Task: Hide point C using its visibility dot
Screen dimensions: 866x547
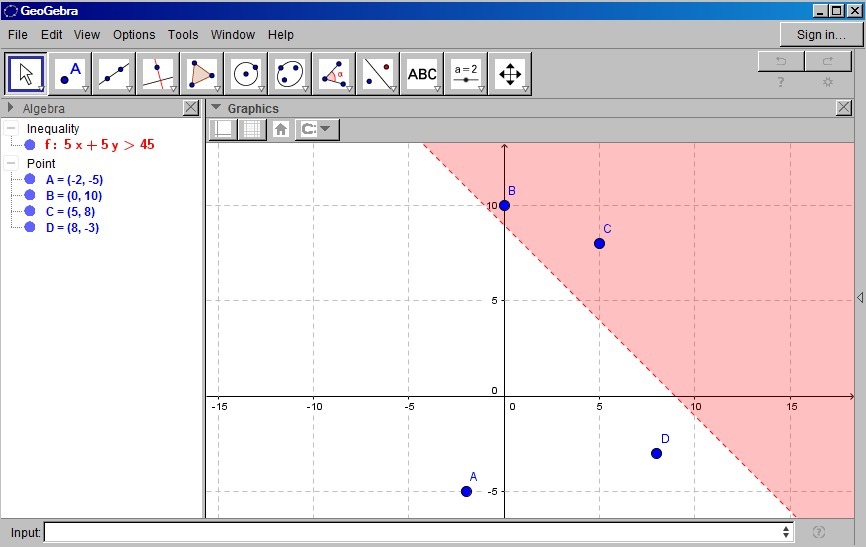Action: tap(30, 211)
